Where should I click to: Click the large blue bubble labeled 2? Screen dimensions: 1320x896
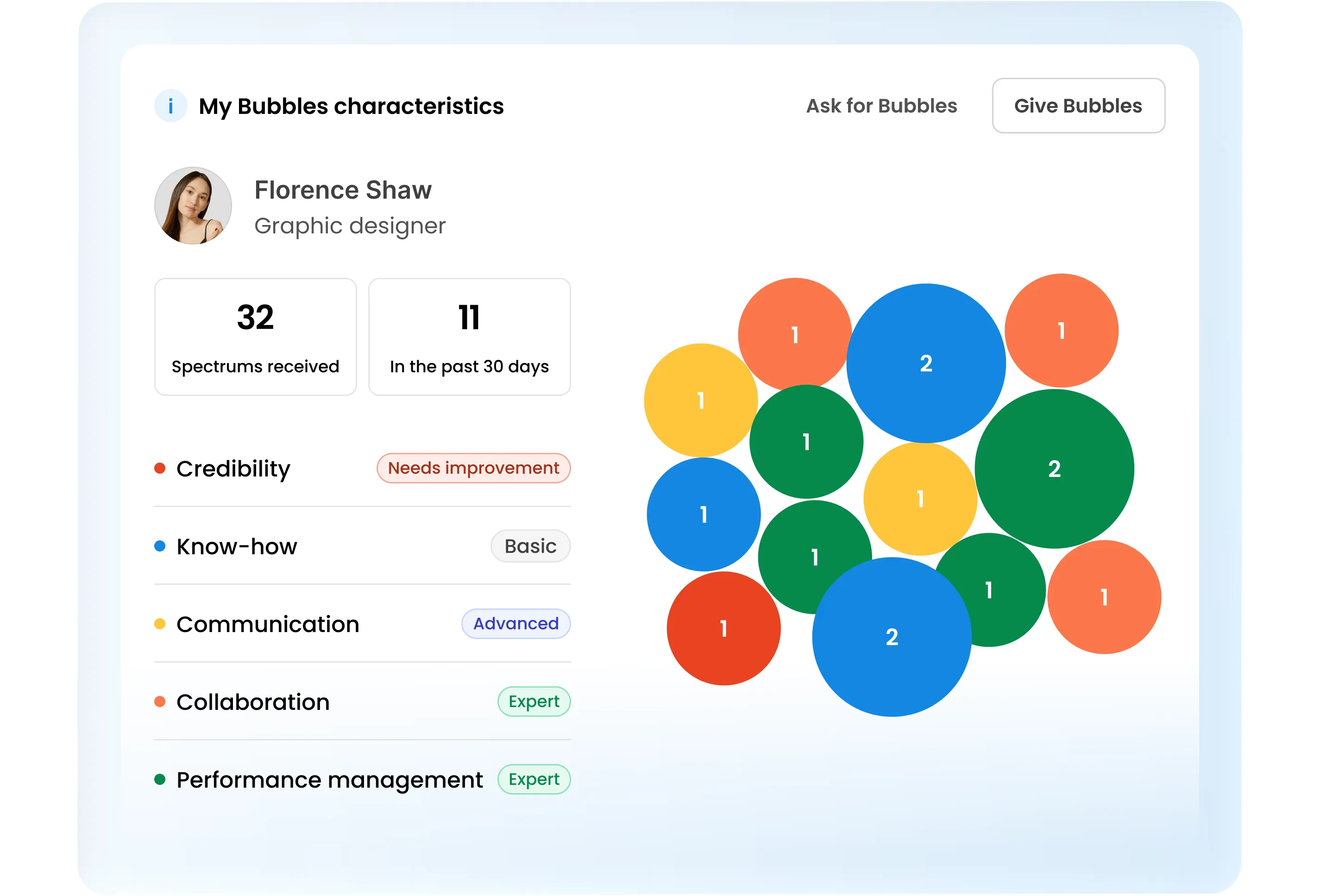click(x=927, y=363)
